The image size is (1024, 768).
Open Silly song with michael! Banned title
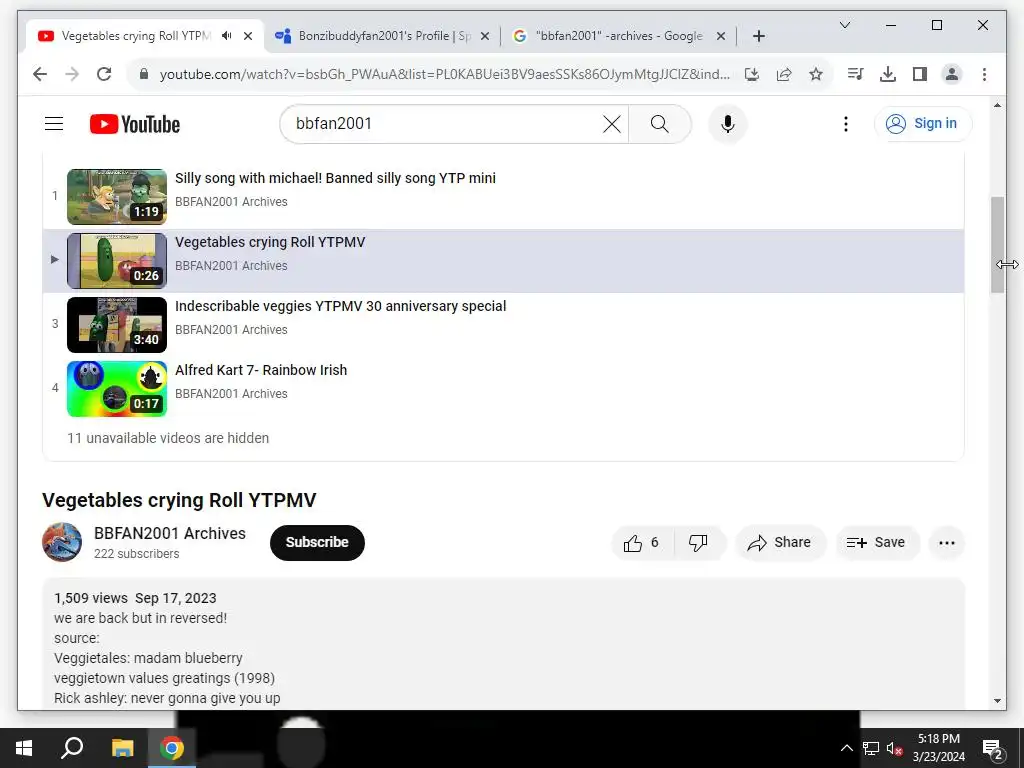point(335,178)
